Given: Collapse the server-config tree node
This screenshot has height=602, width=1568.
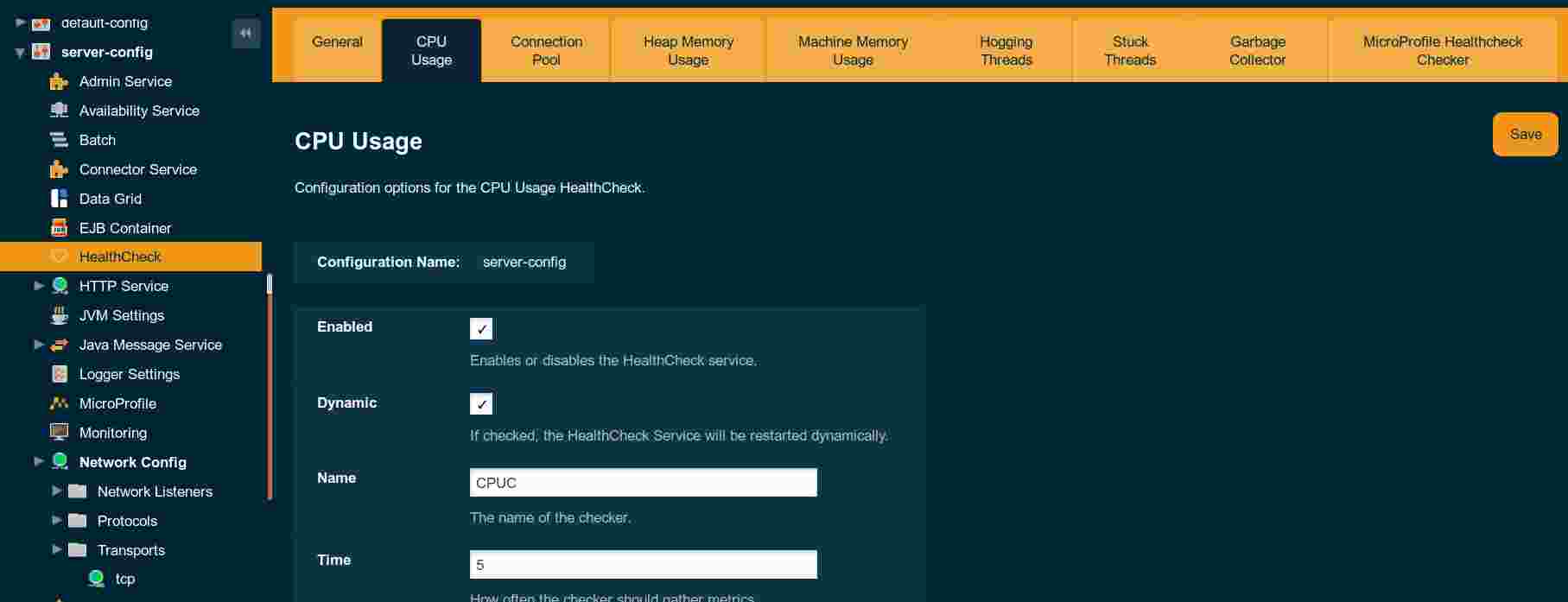Looking at the screenshot, I should (20, 53).
